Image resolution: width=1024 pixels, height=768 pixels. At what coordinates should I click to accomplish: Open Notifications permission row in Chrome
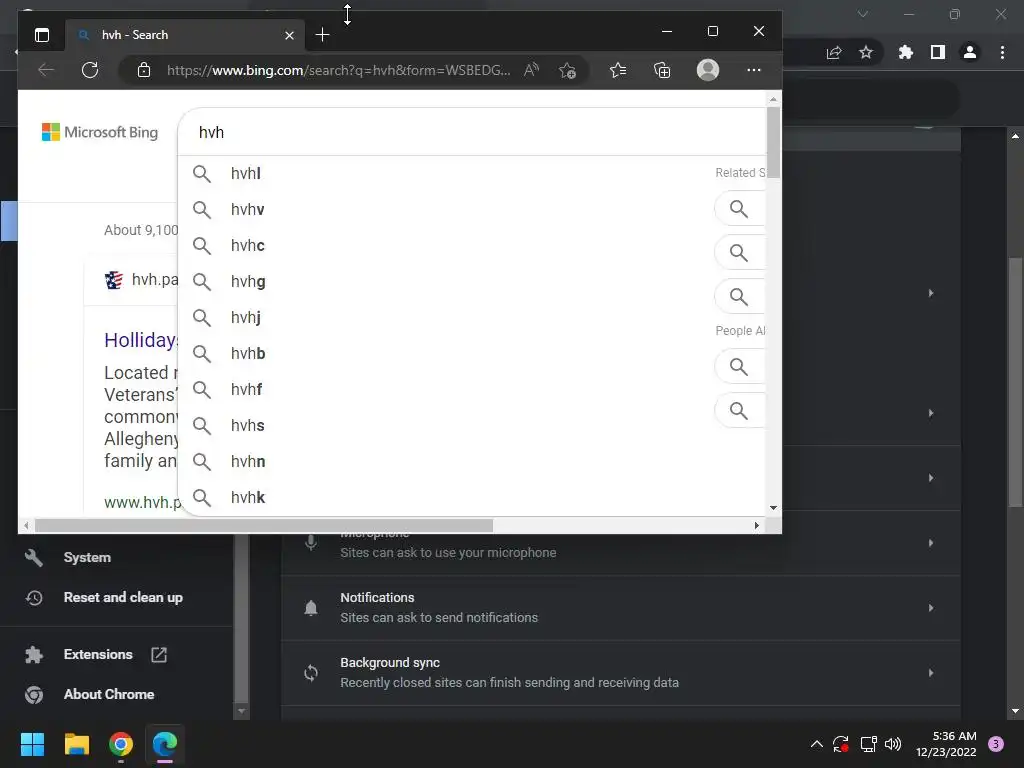click(x=620, y=608)
